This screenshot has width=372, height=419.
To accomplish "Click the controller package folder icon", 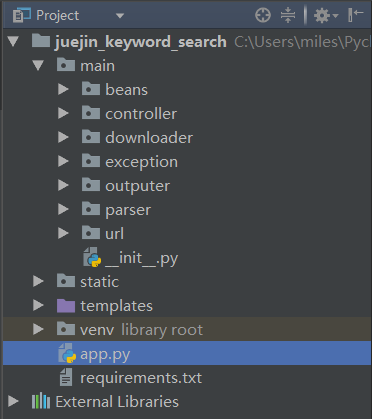I will pyautogui.click(x=91, y=113).
